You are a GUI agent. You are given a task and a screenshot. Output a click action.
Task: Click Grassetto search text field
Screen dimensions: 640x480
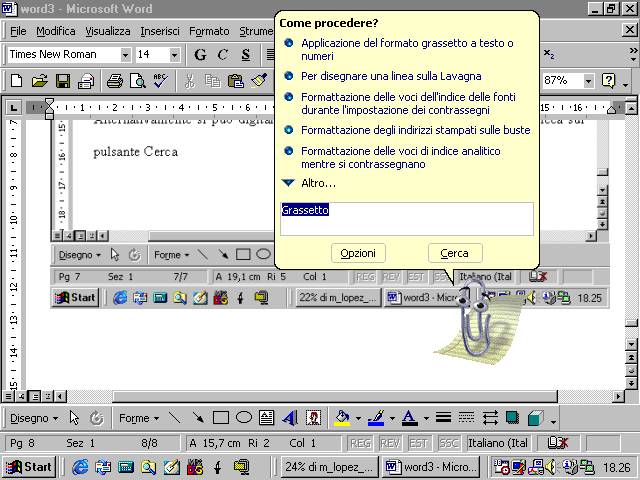coord(407,219)
